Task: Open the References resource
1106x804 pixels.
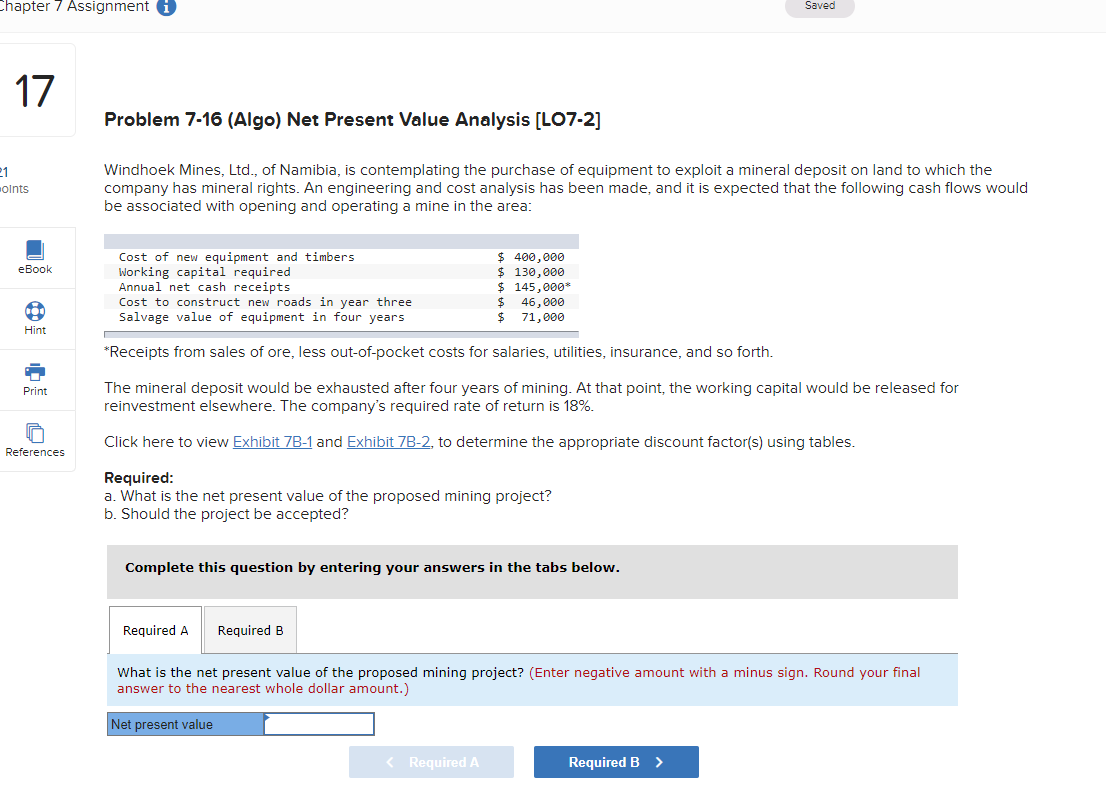Action: point(36,441)
